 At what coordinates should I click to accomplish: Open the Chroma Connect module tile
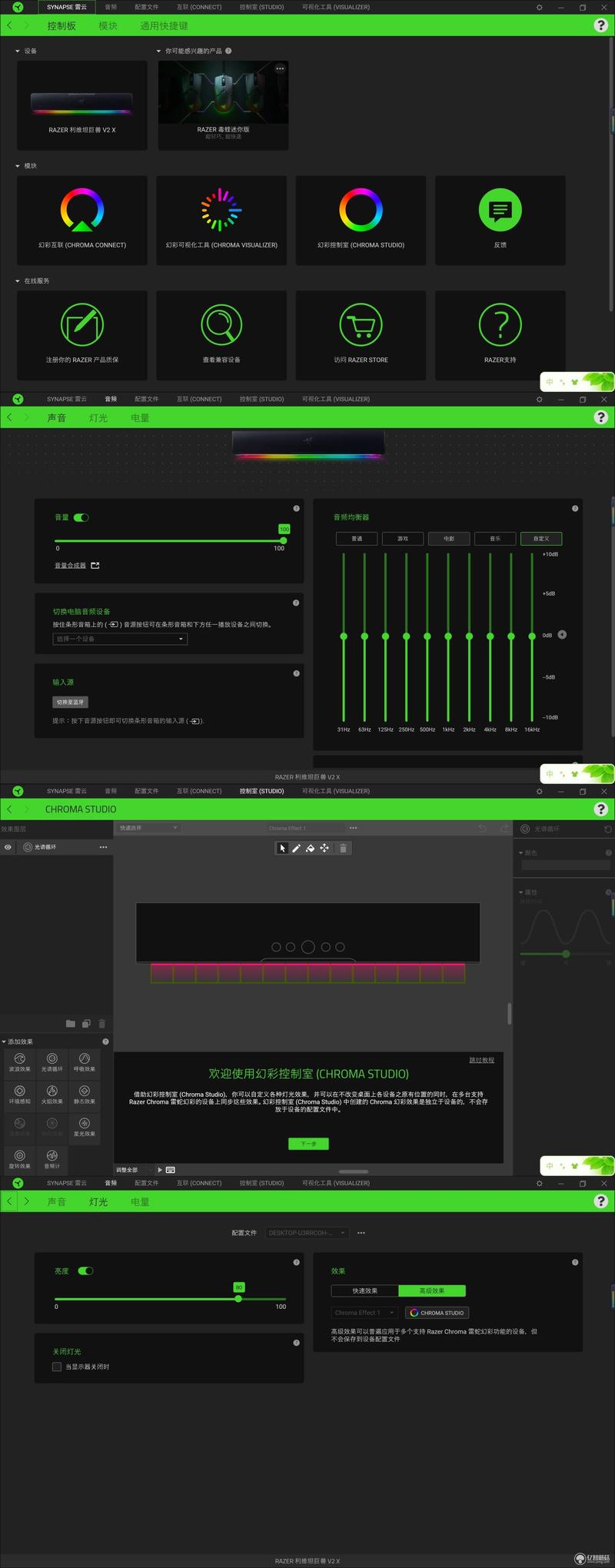click(82, 221)
